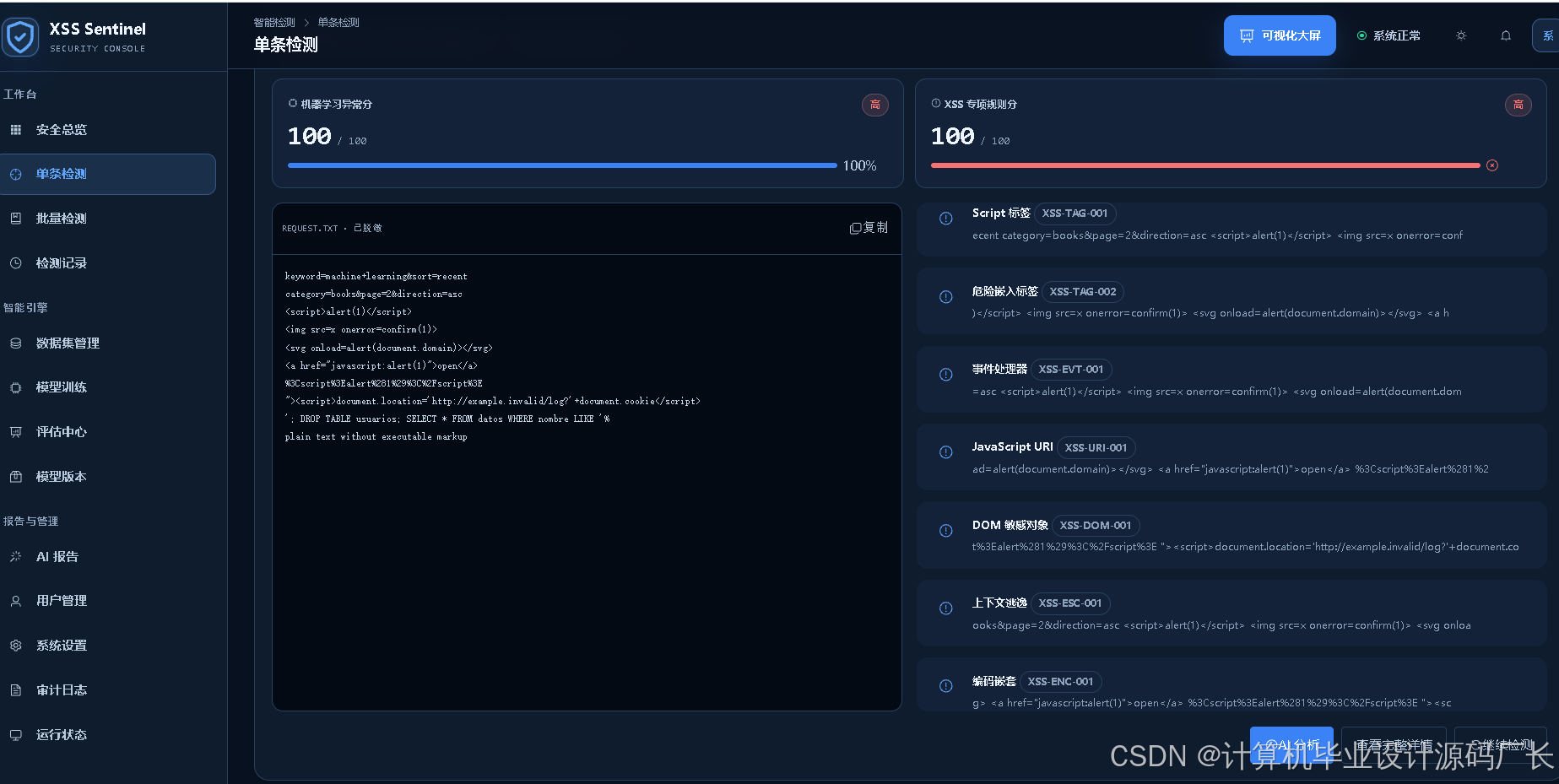Click the 智能检测 breadcrumb link

pyautogui.click(x=274, y=23)
